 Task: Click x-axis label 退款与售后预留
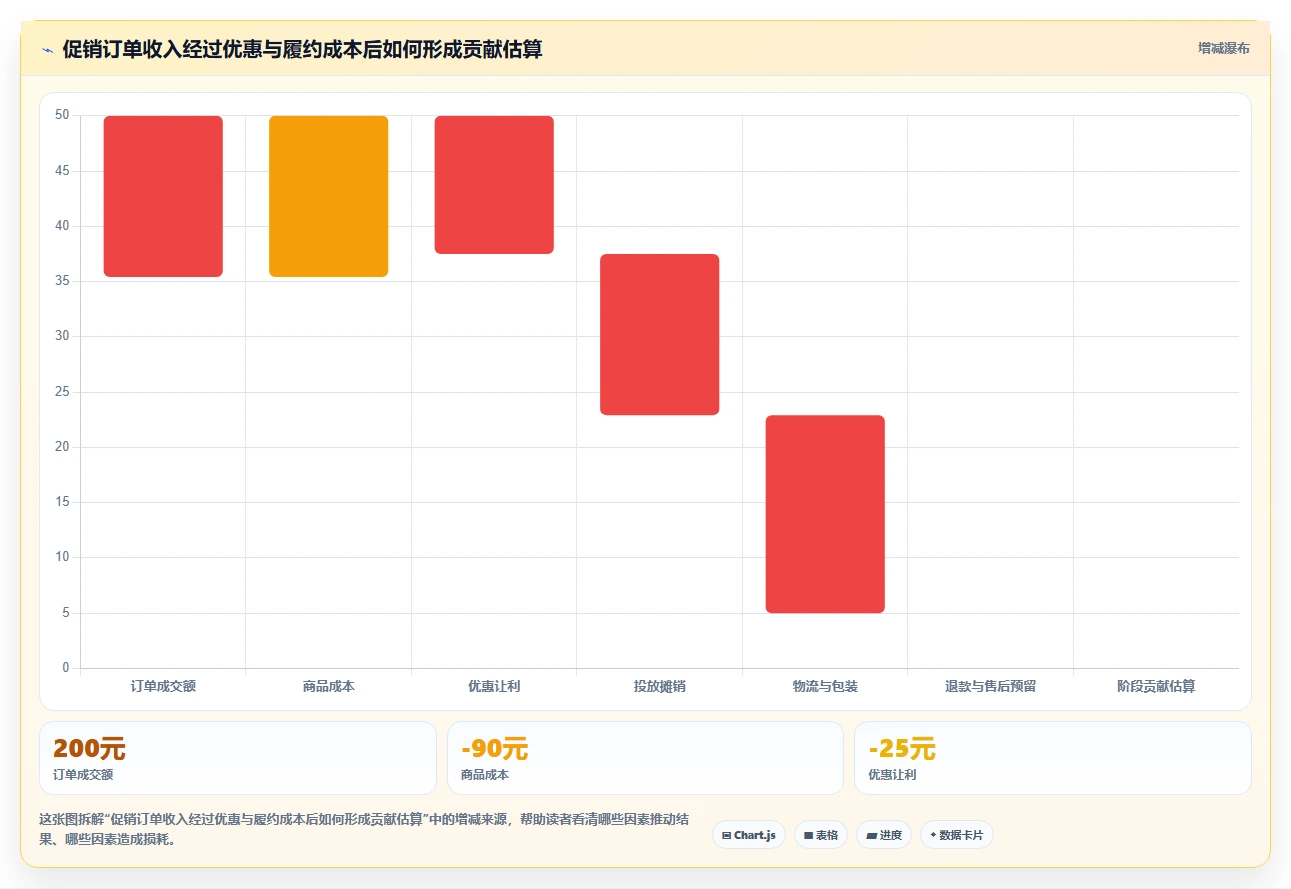[991, 686]
